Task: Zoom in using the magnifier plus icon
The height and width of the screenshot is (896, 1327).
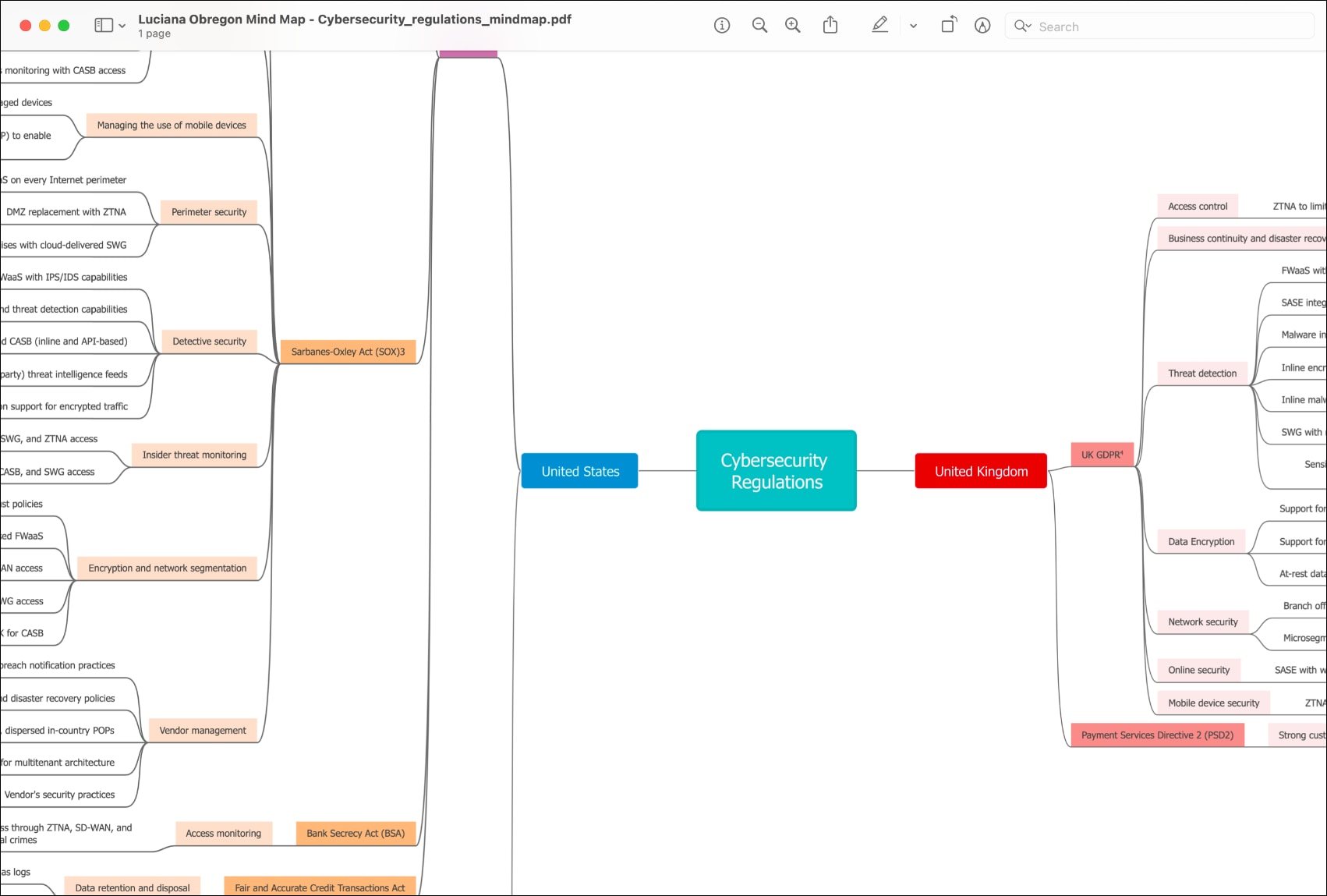Action: pyautogui.click(x=792, y=25)
